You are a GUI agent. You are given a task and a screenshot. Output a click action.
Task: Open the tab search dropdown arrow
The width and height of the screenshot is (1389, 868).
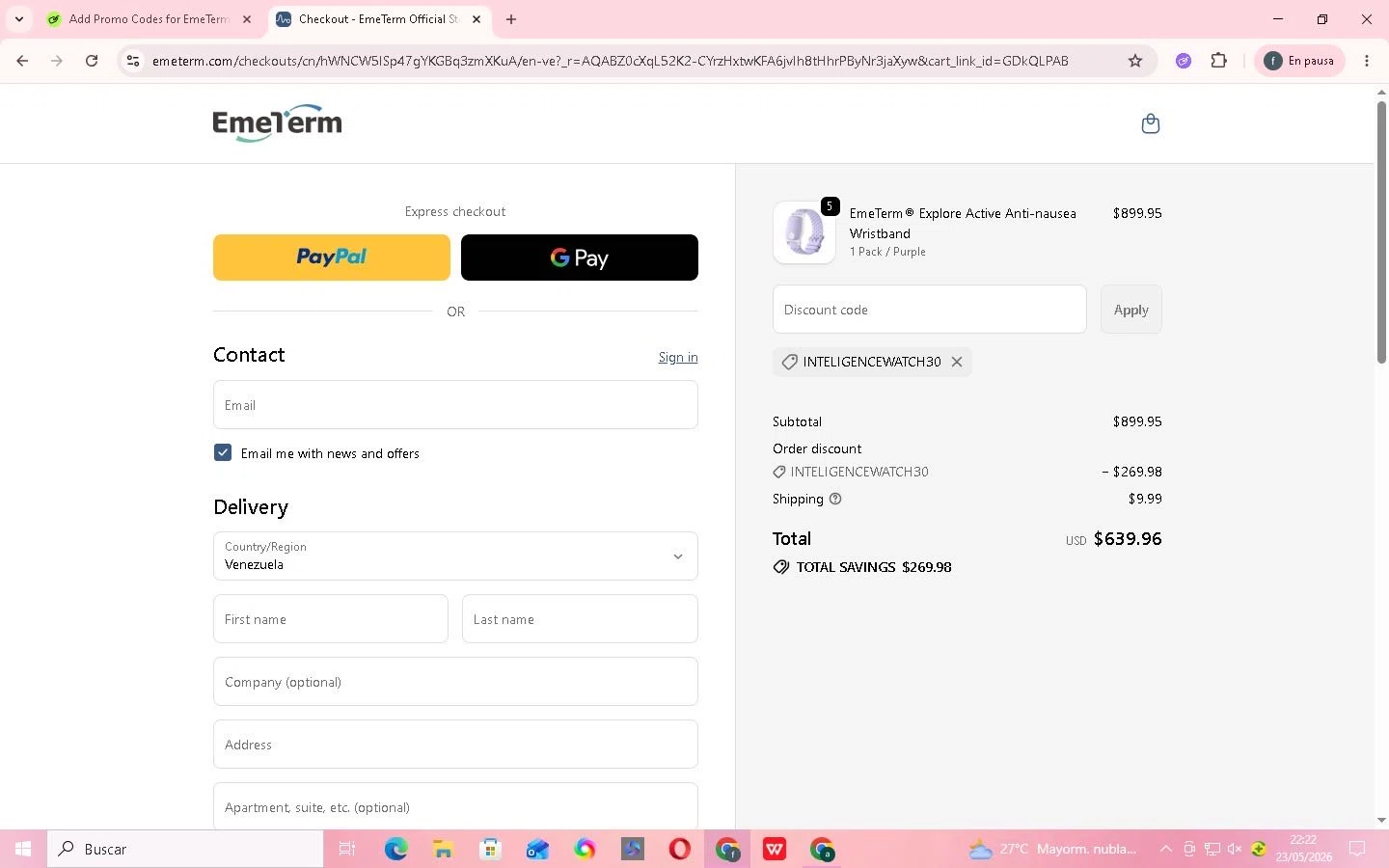(x=18, y=19)
